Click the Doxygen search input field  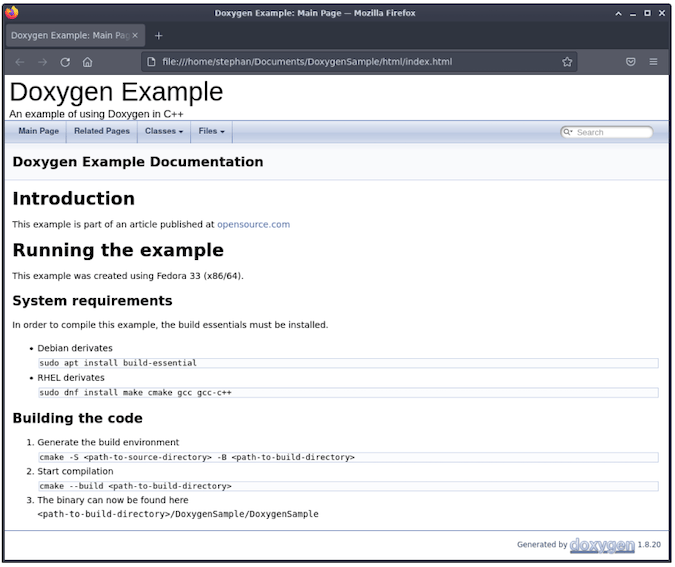click(612, 132)
